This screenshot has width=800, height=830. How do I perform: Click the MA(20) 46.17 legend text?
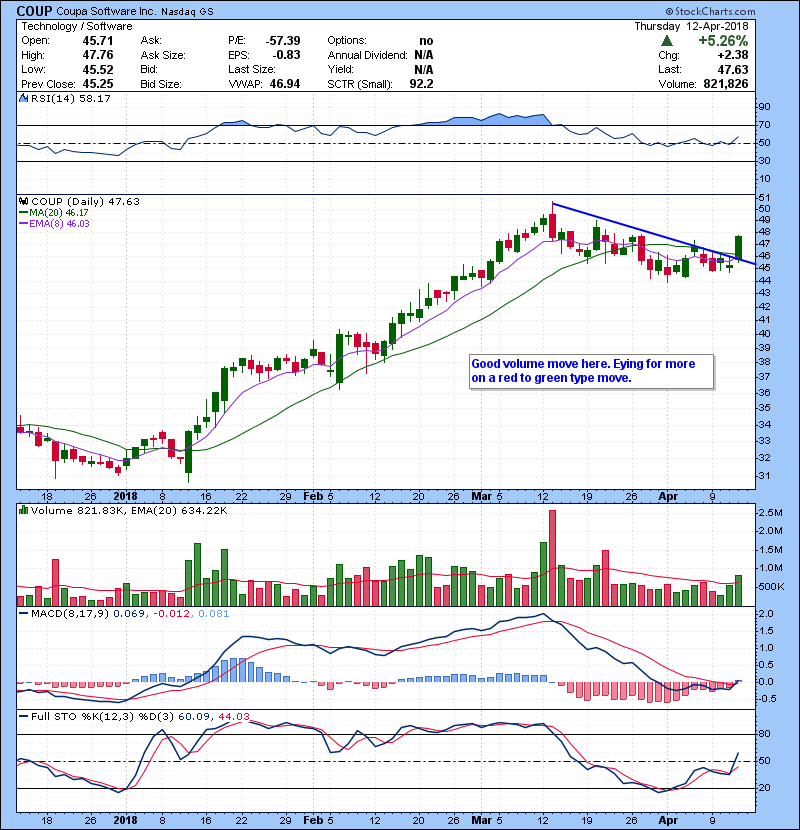[59, 213]
